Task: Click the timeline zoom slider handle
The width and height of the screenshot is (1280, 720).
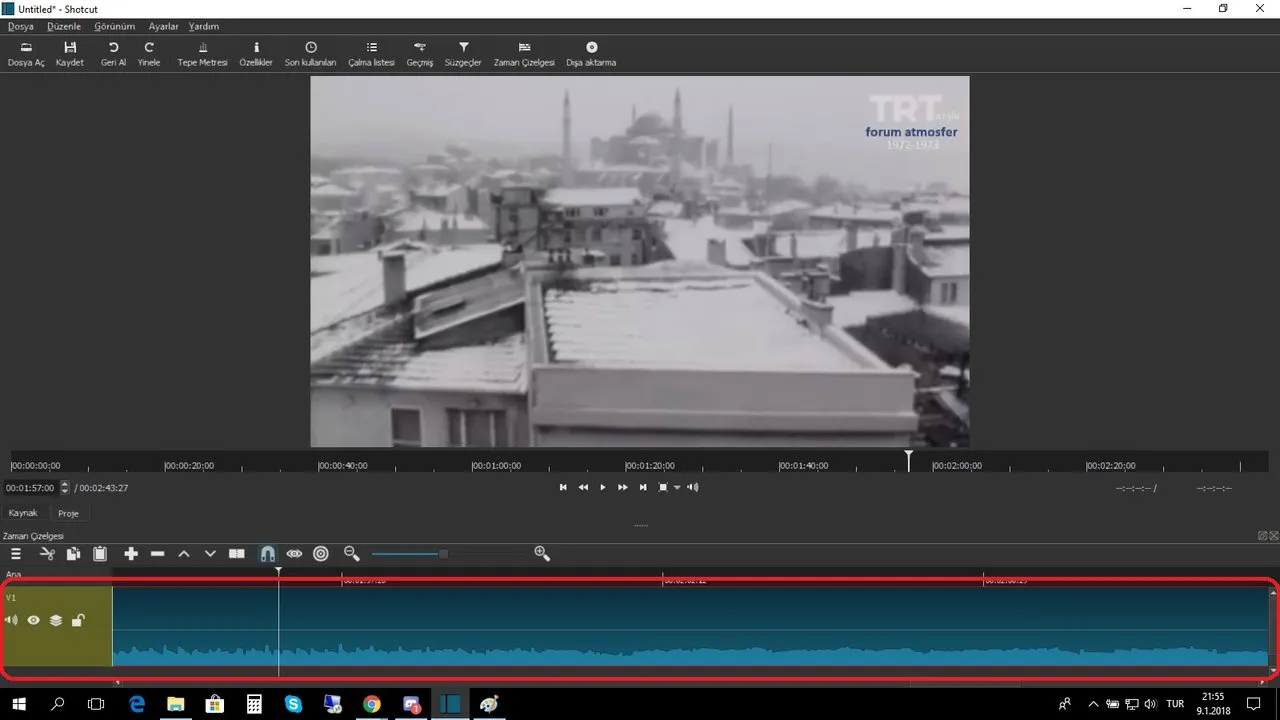Action: (443, 553)
